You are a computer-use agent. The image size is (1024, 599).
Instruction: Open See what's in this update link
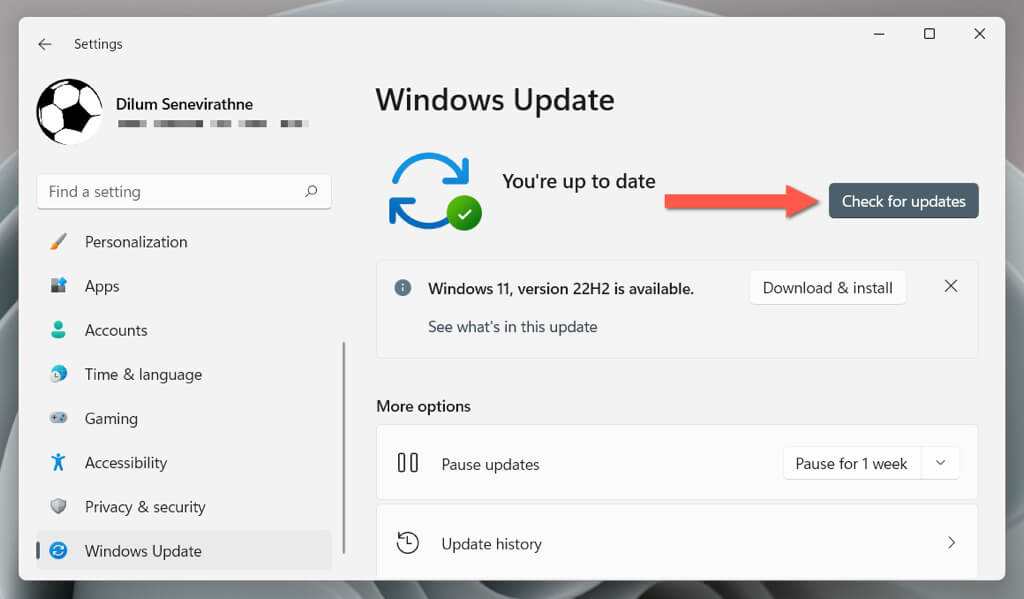click(x=513, y=327)
